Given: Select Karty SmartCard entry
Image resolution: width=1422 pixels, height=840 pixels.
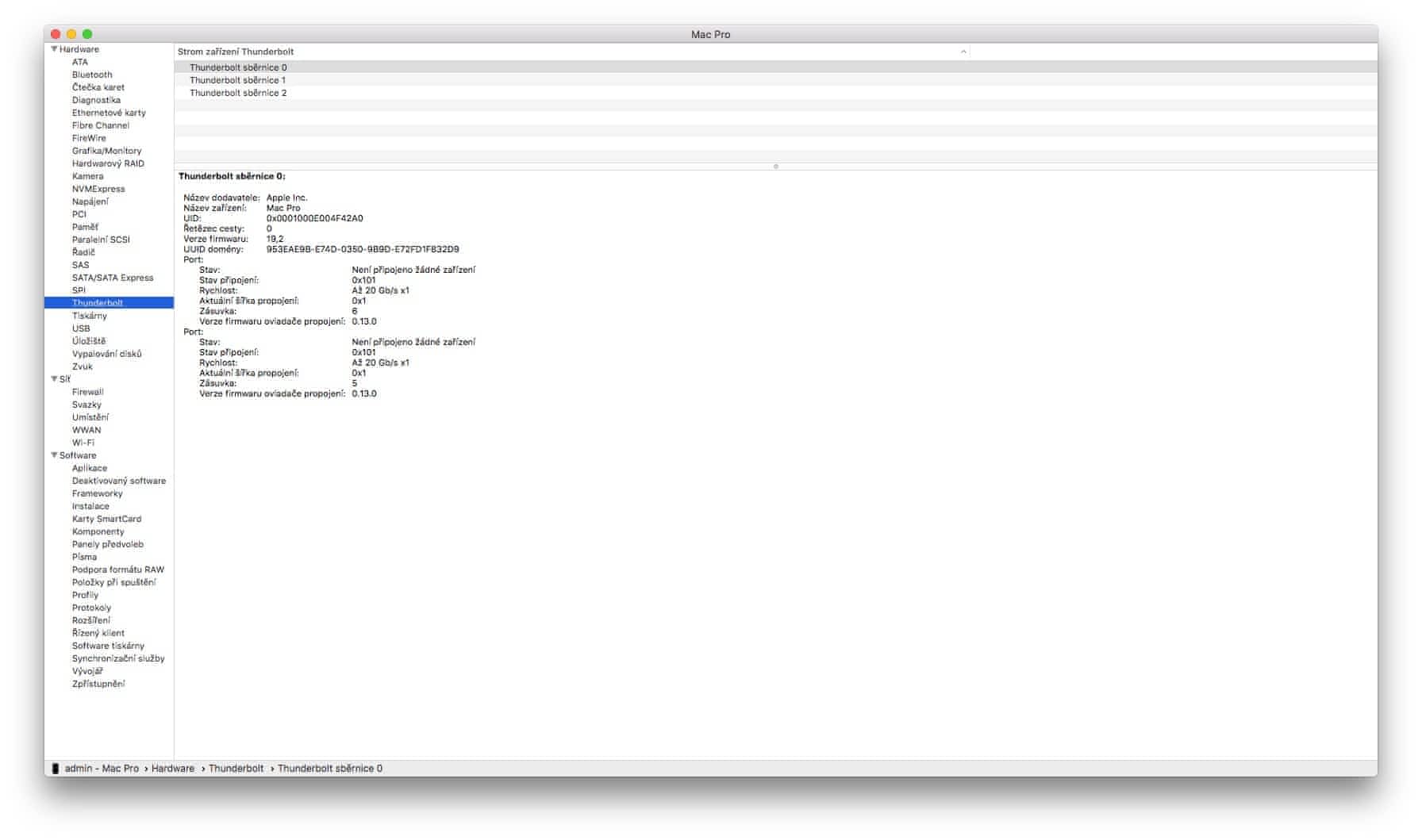Looking at the screenshot, I should [x=107, y=519].
